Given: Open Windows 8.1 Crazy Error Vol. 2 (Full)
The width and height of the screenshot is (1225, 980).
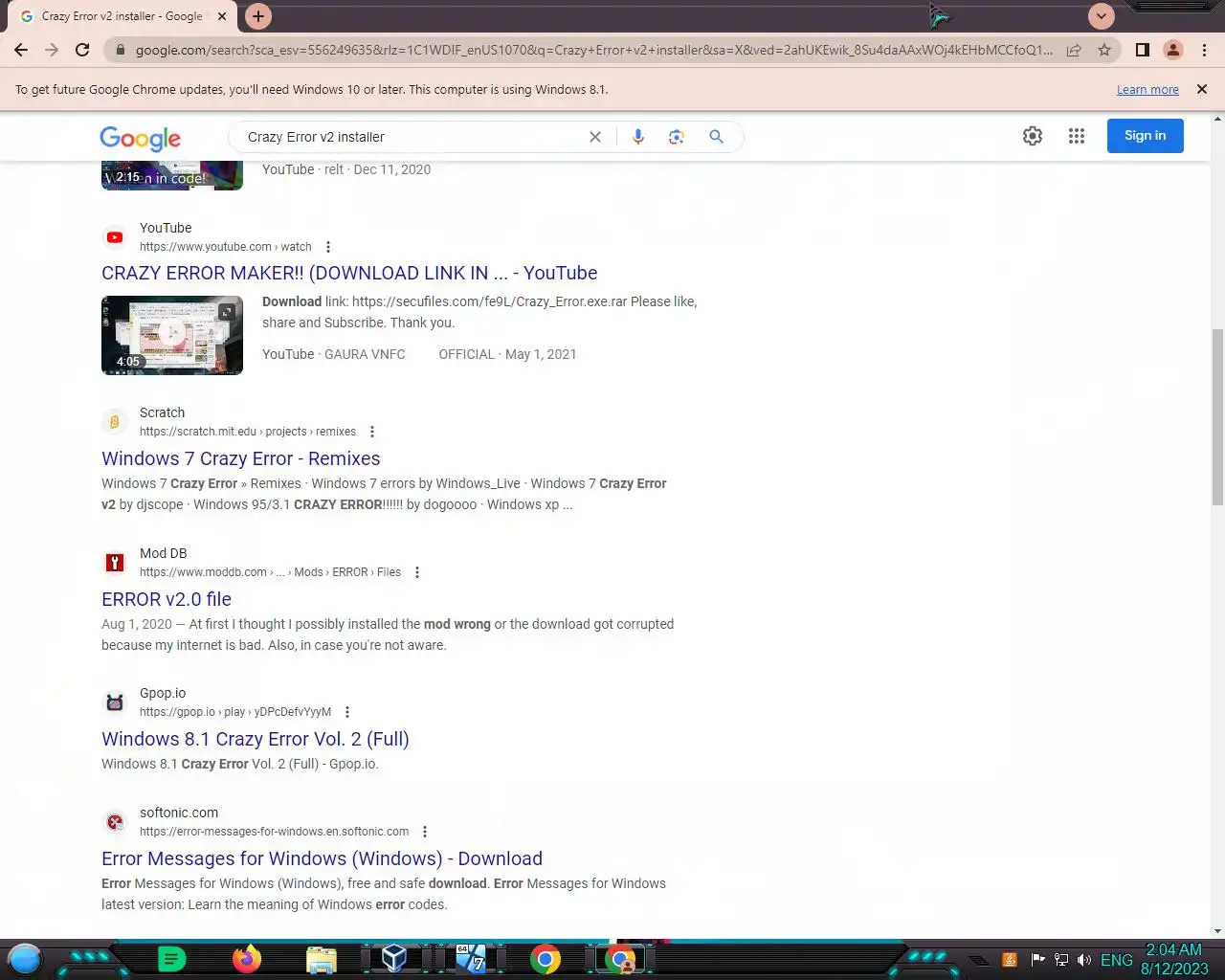Looking at the screenshot, I should (256, 739).
